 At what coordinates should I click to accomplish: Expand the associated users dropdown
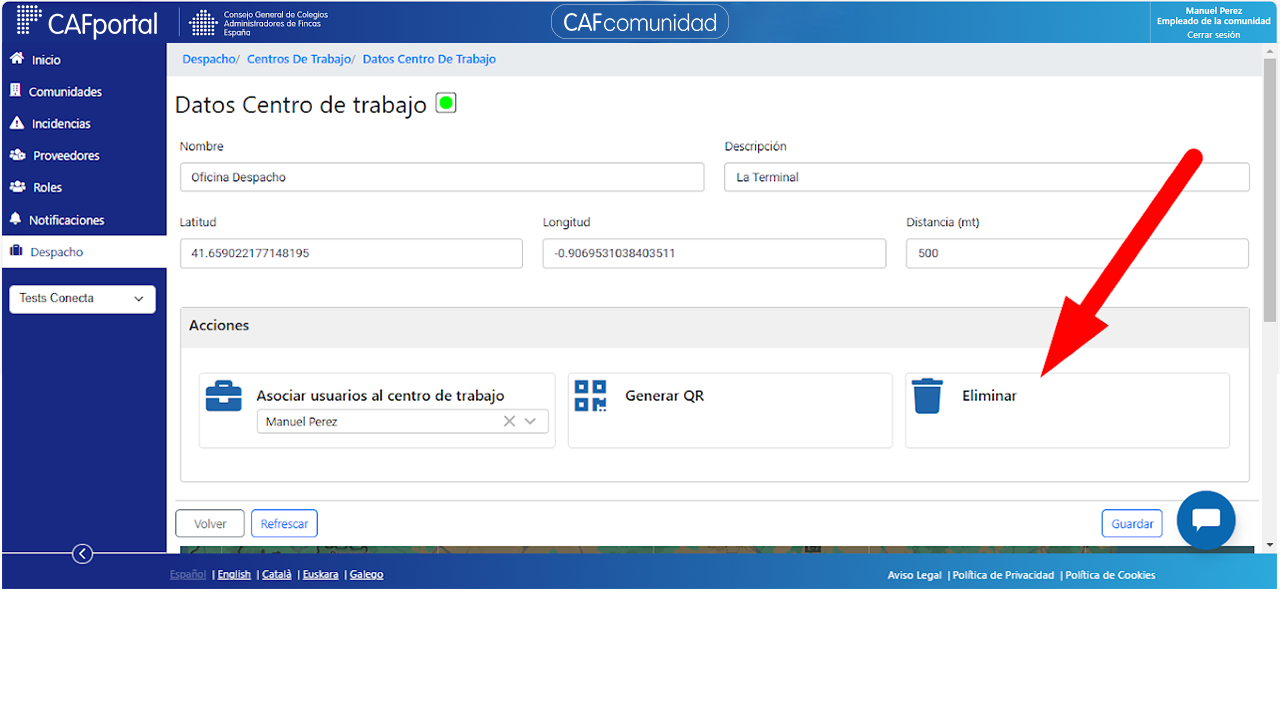[531, 421]
